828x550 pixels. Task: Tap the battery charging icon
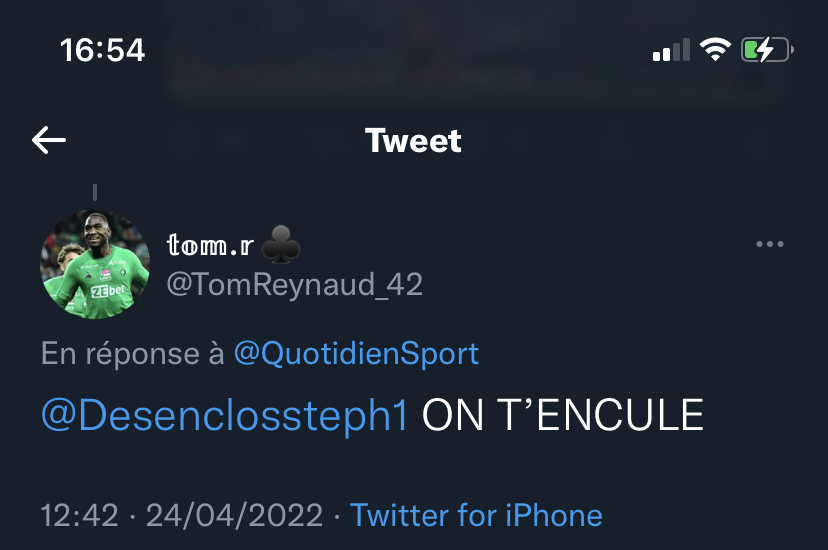click(767, 50)
